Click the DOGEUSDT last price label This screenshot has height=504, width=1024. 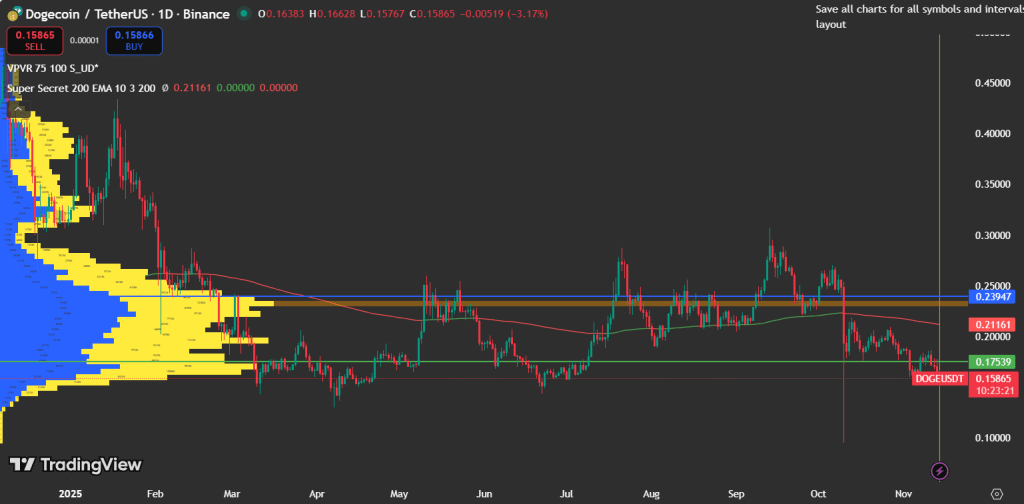tap(940, 378)
